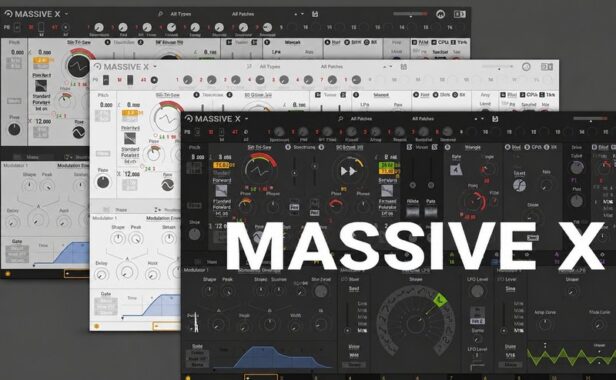Click the NI logo icon in the middle light window
This screenshot has width=616, height=380.
click(526, 67)
